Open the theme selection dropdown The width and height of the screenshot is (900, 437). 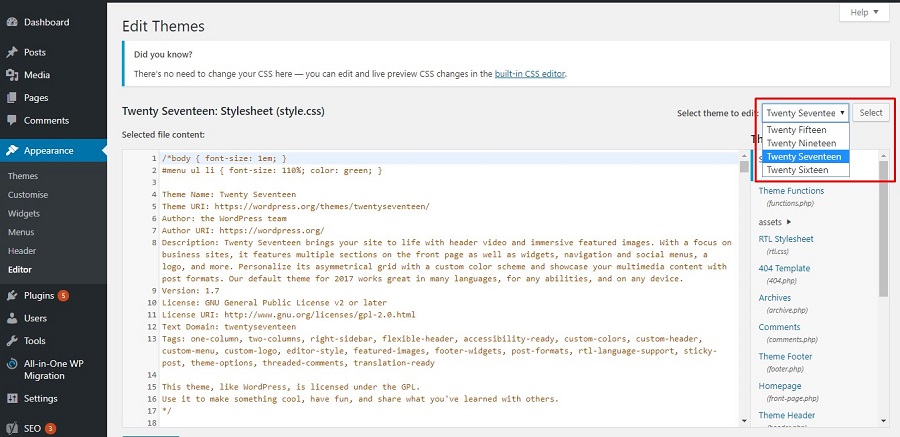(806, 113)
